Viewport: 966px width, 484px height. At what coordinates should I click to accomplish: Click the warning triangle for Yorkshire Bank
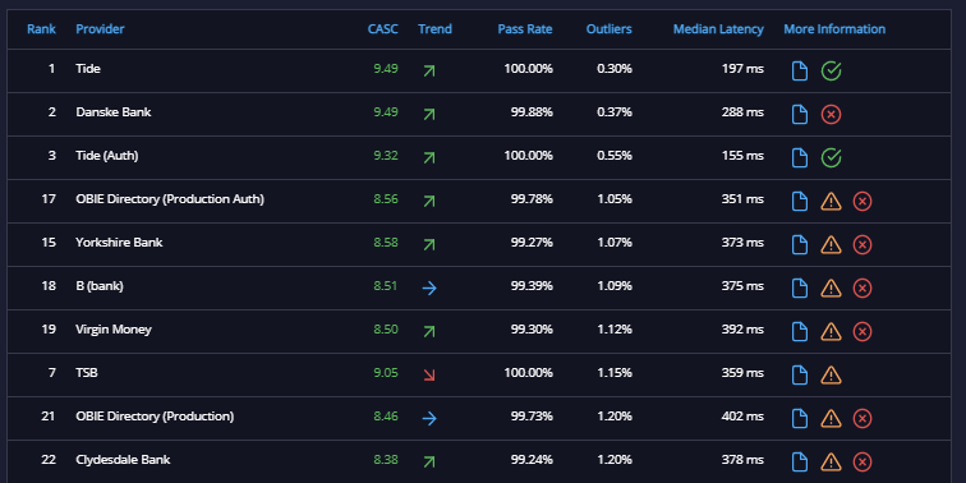pos(831,244)
